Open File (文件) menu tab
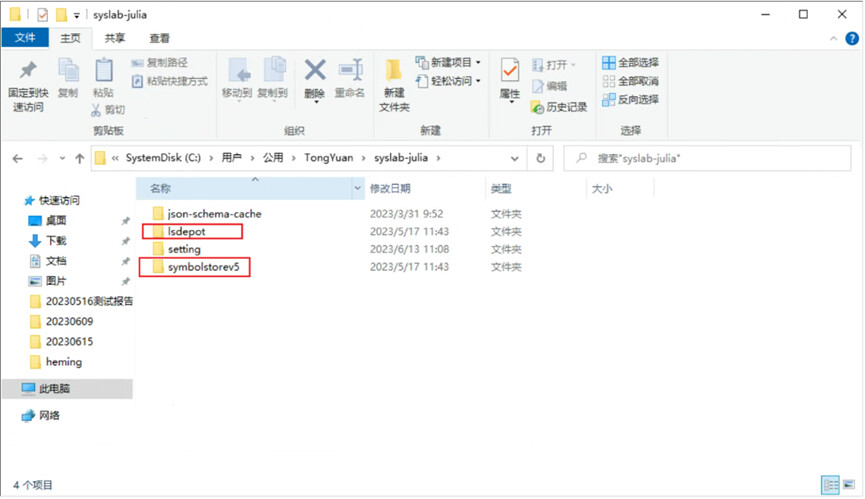865x499 pixels. click(25, 37)
